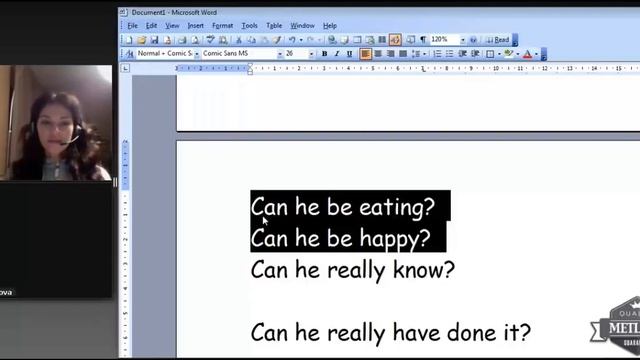Click the Columns icon
This screenshot has height=360, width=640.
click(382, 40)
